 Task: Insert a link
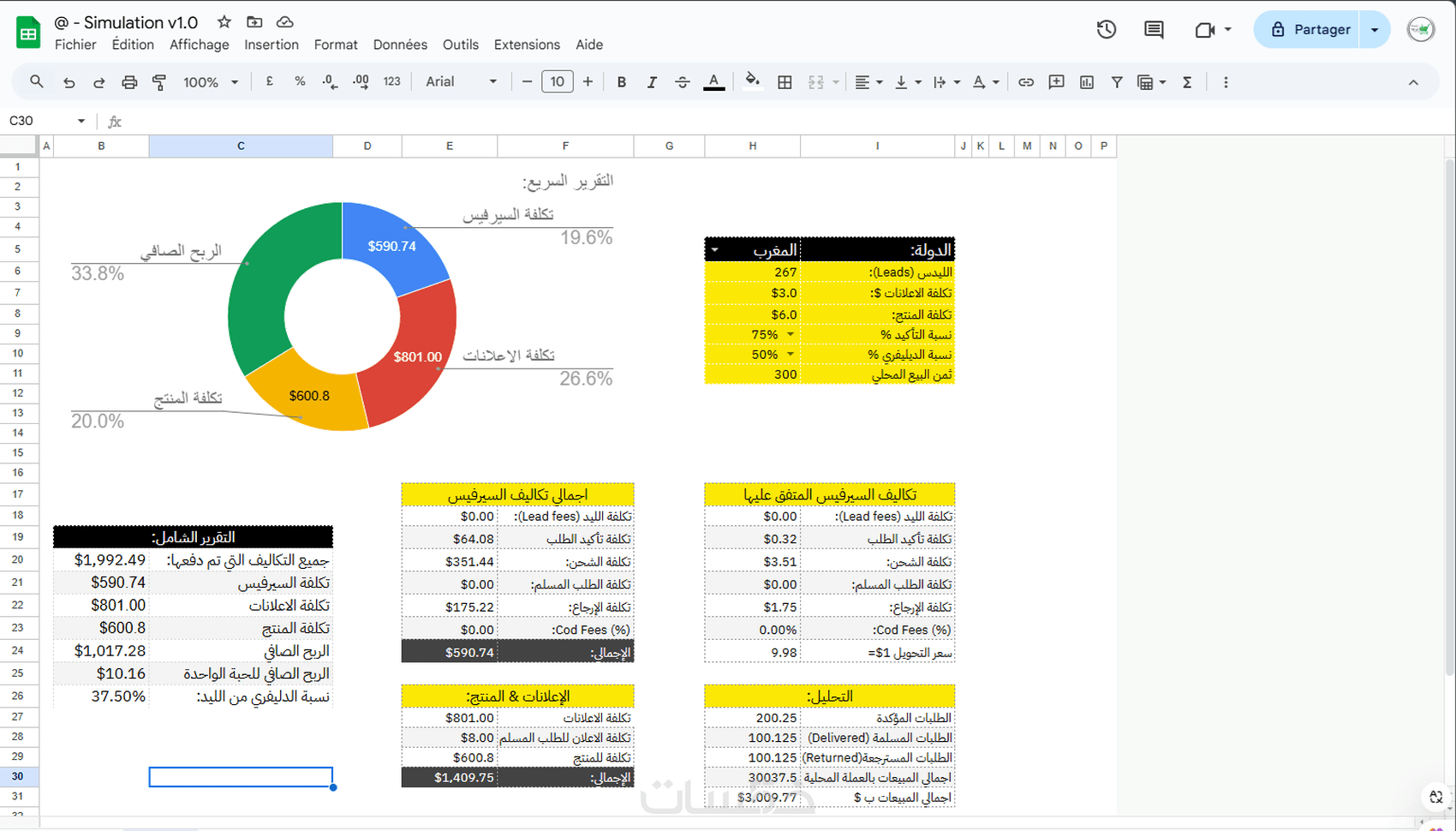pyautogui.click(x=1026, y=82)
